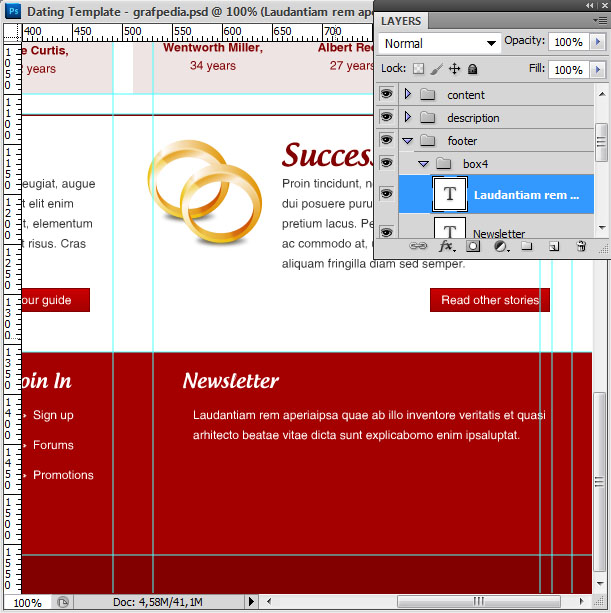
Task: Click the Promotions link
Action: coord(63,475)
